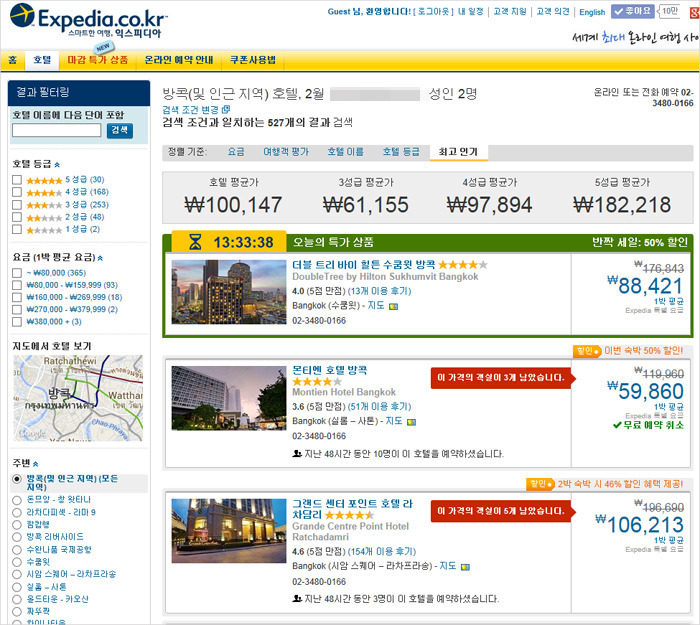
Task: Open the Bangkok mini map thumbnail
Action: [78, 398]
